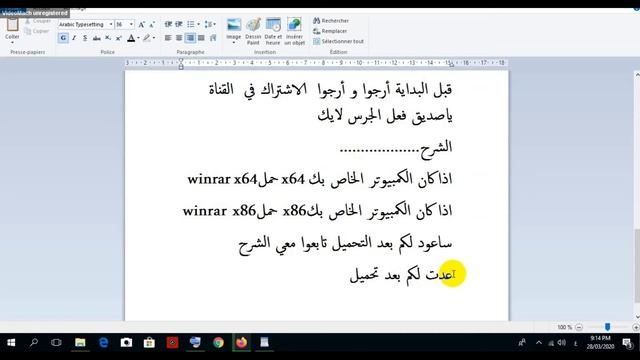Click the Image insert icon
The width and height of the screenshot is (640, 360).
(x=234, y=24)
